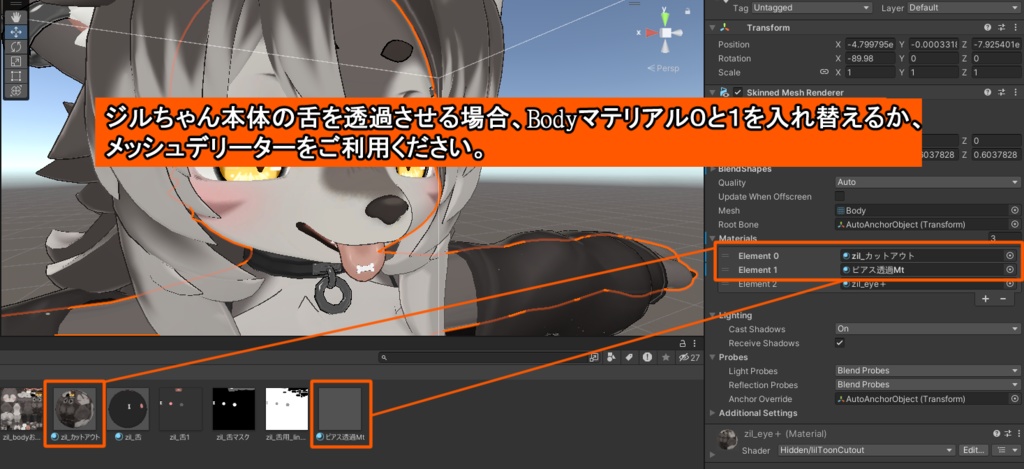Collapse the Transform component foldout
The height and width of the screenshot is (469, 1024).
[x=712, y=27]
